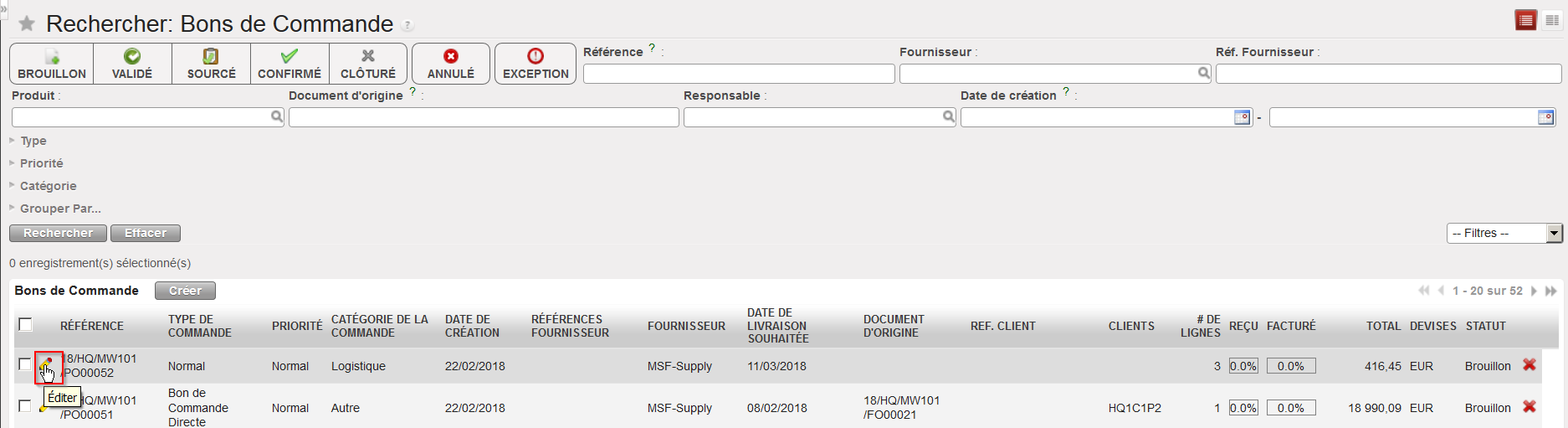The height and width of the screenshot is (428, 1568).
Task: Open the Date de création start calendar
Action: tap(1243, 117)
